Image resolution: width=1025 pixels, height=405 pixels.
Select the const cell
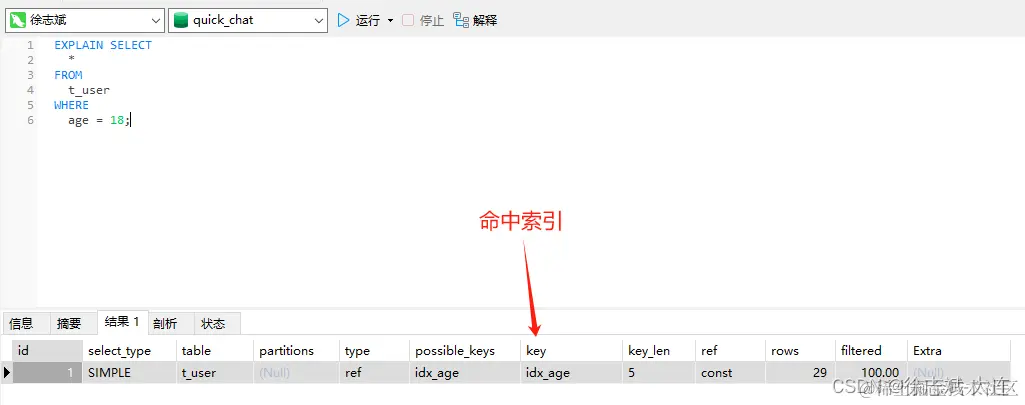(730, 373)
